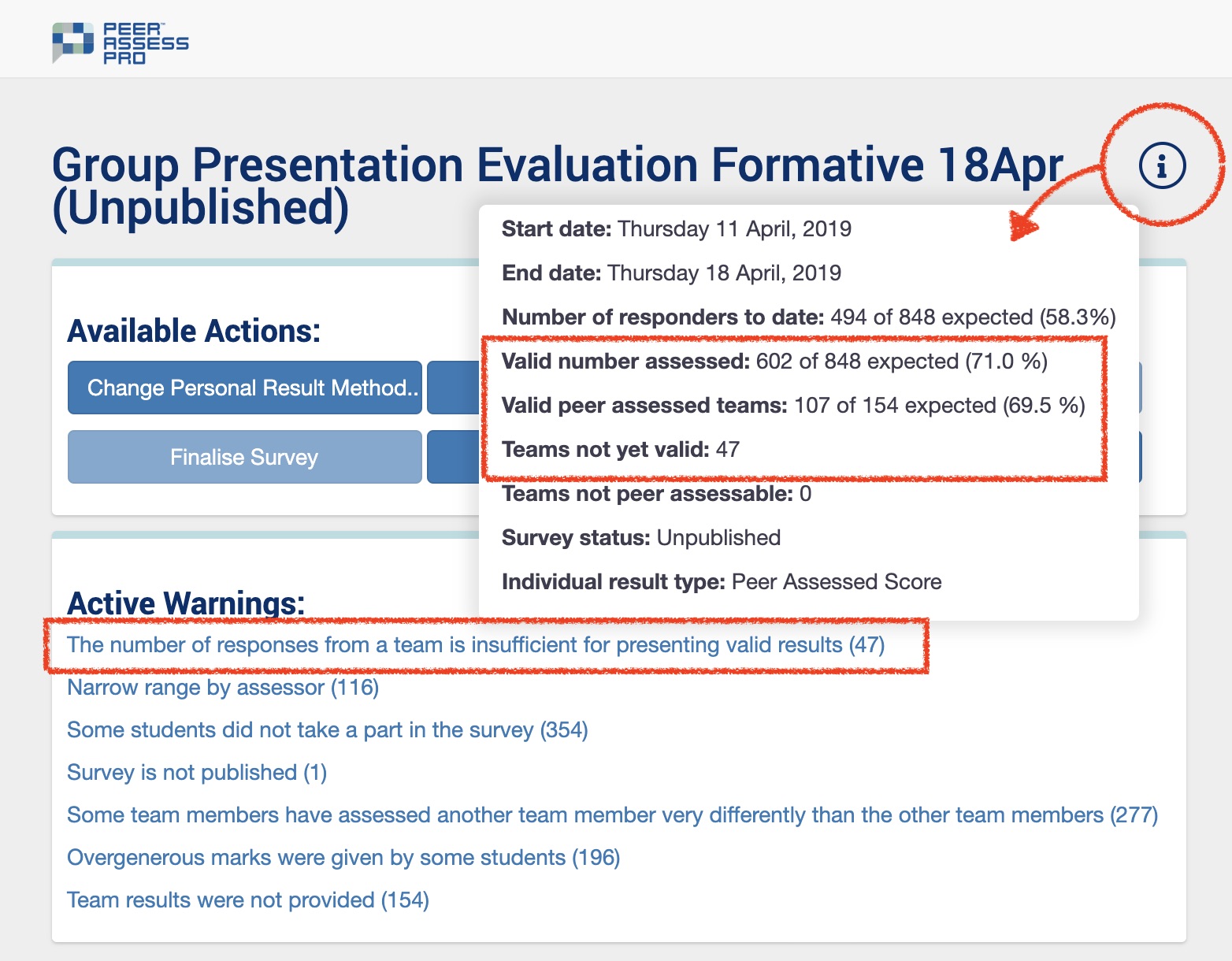Click the Active Warnings heading
The image size is (1232, 961).
[x=186, y=603]
